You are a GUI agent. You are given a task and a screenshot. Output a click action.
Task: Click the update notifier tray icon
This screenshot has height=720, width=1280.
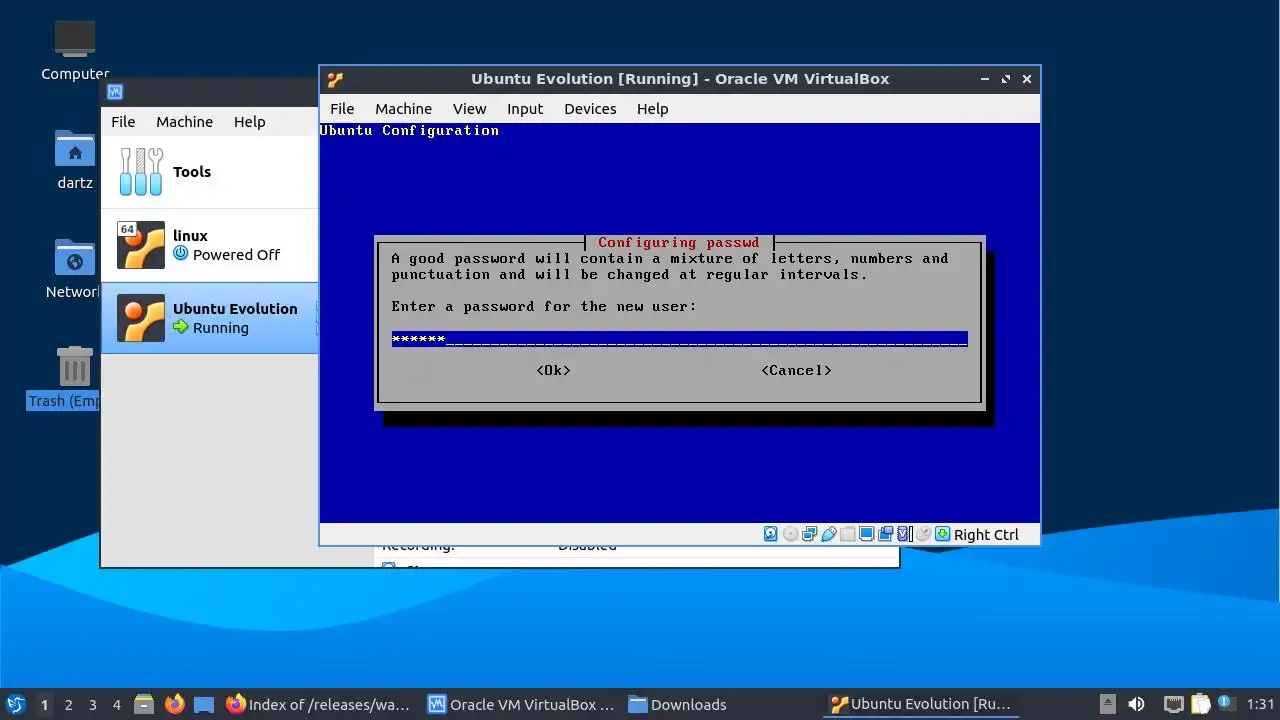click(1225, 704)
